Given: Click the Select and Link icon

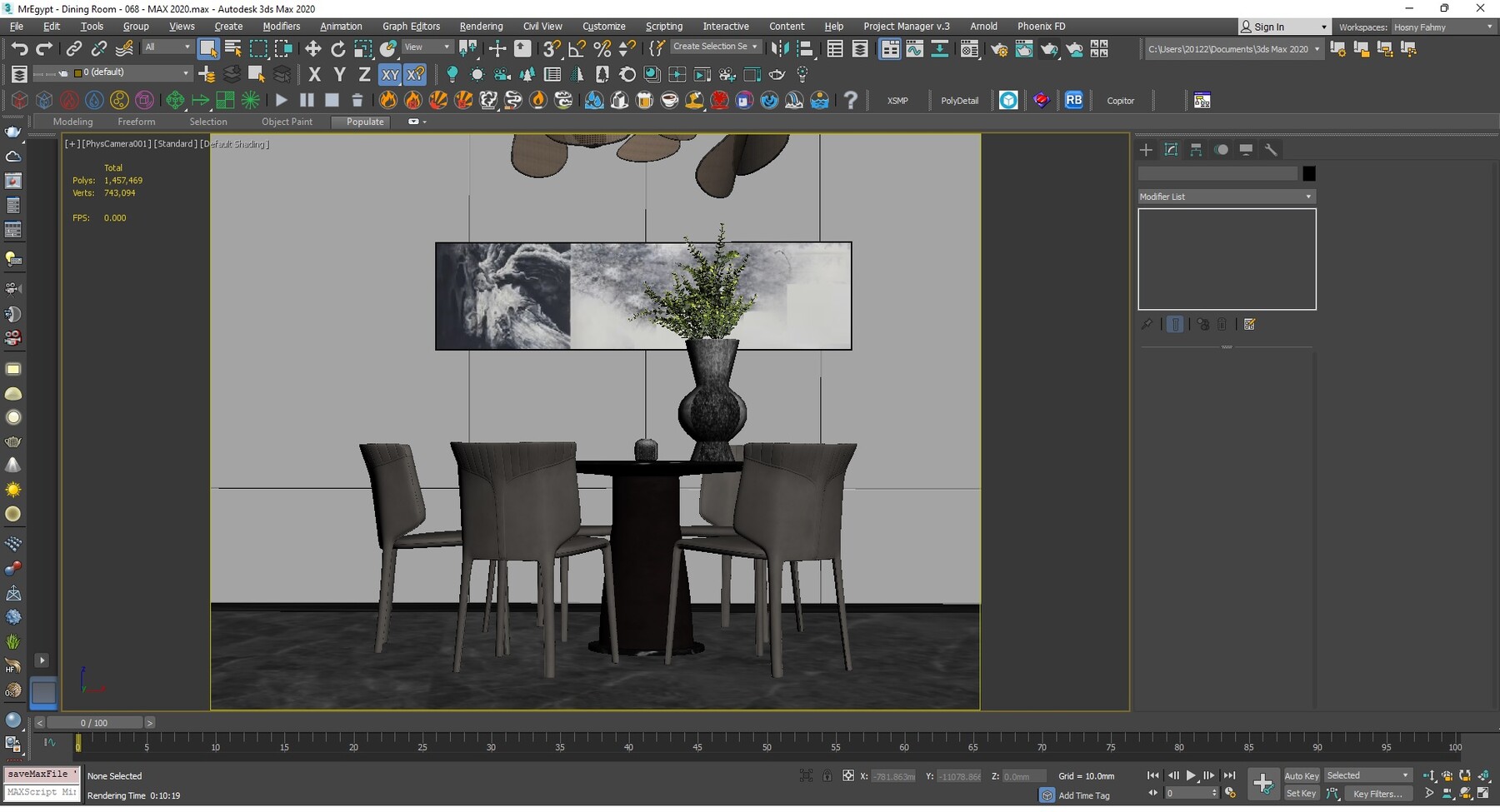Looking at the screenshot, I should coord(74,47).
